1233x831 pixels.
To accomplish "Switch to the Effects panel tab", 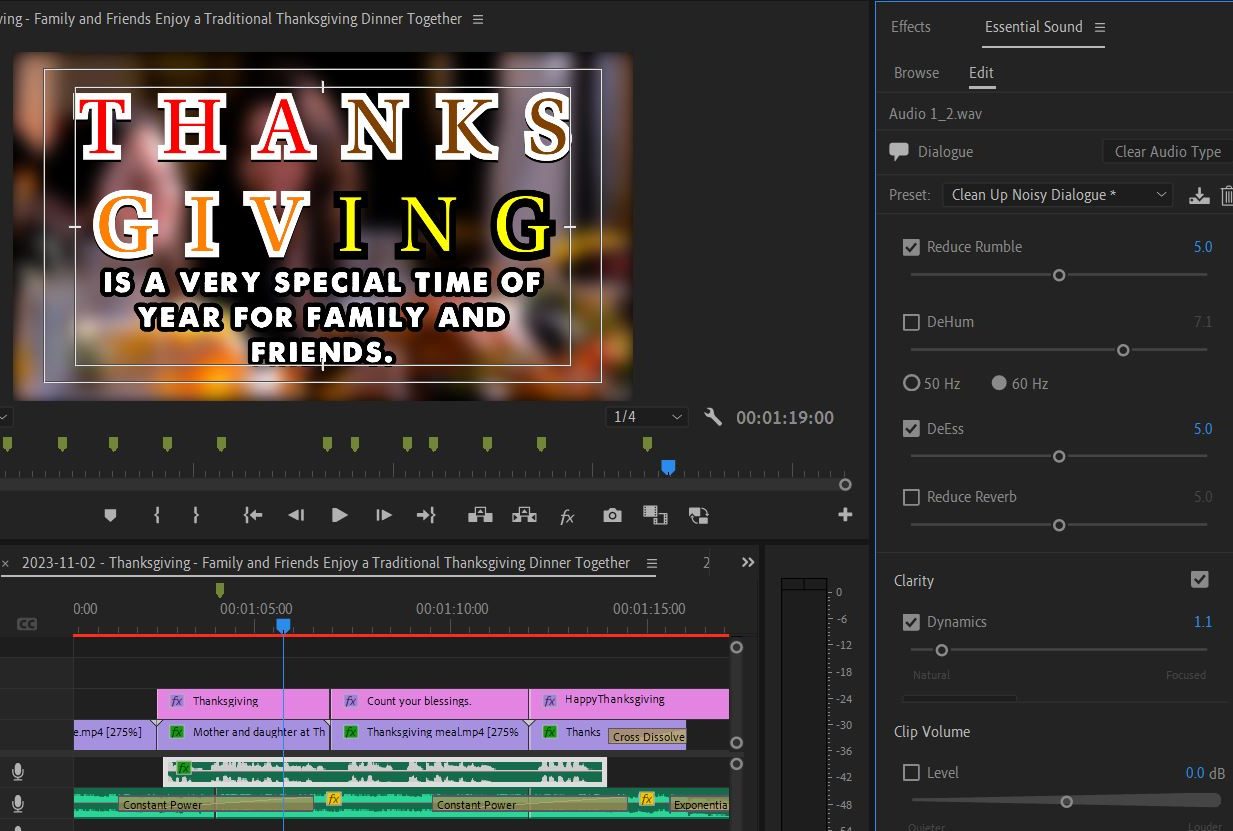I will coord(911,27).
